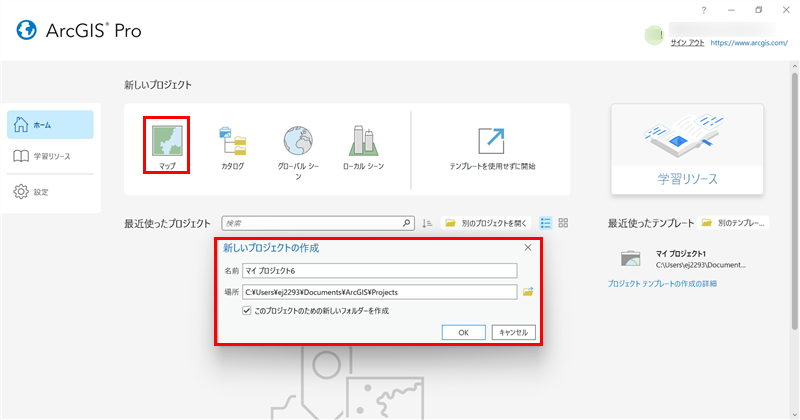Viewport: 800px width, 420px height.
Task: Click Sign Out (サイン アウト) link
Action: pos(687,43)
